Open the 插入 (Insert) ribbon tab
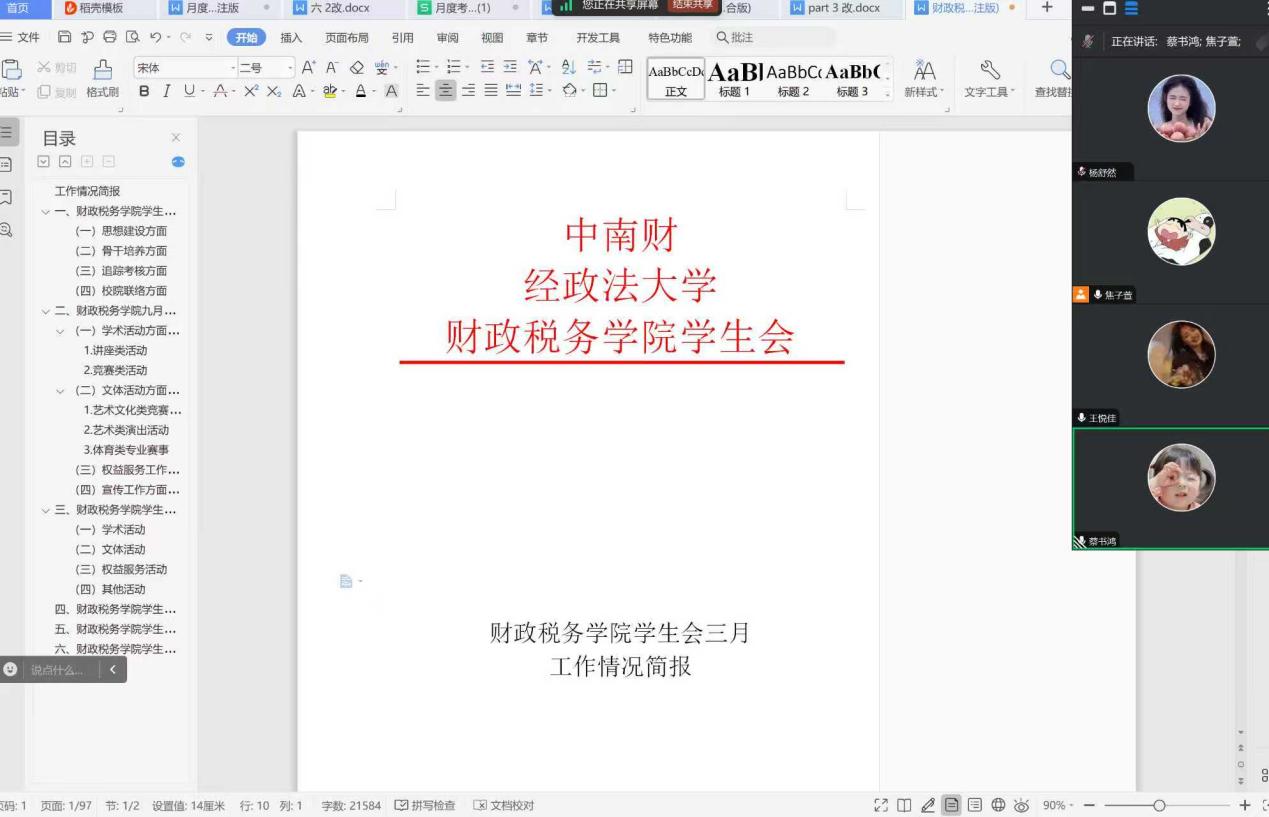Screen dimensions: 1269x817 pos(291,37)
